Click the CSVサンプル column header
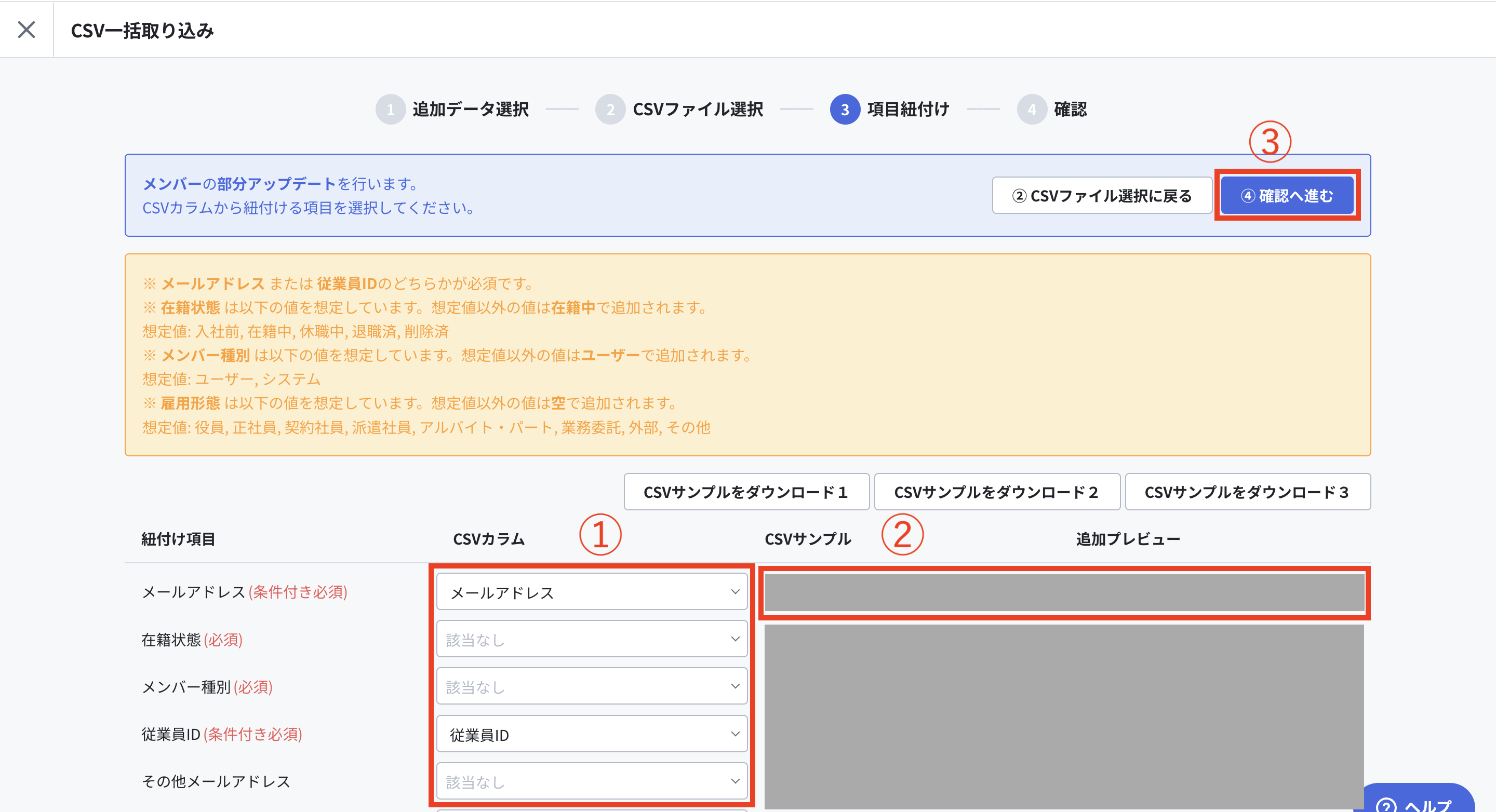 pyautogui.click(x=808, y=539)
